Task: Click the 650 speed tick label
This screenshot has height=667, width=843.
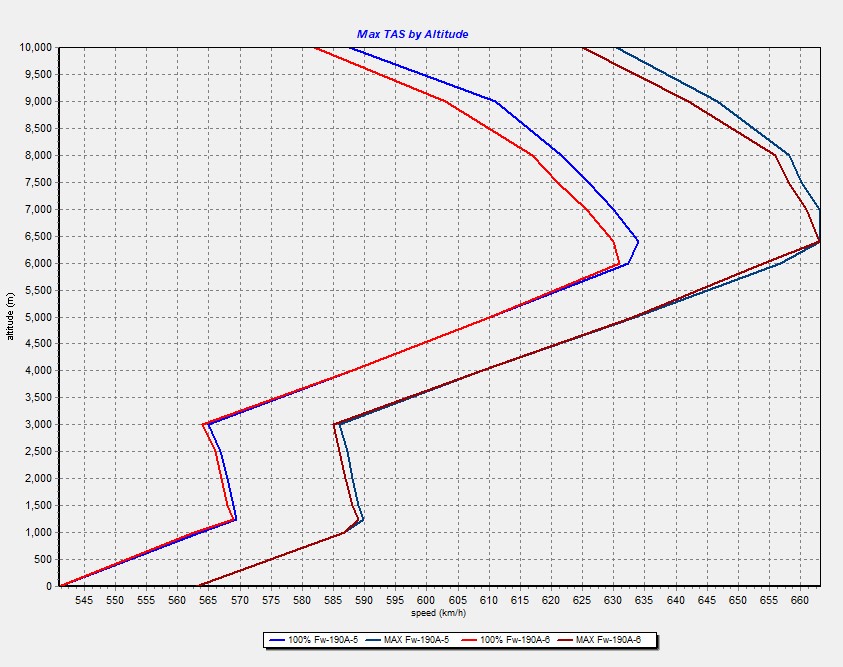Action: [x=738, y=600]
